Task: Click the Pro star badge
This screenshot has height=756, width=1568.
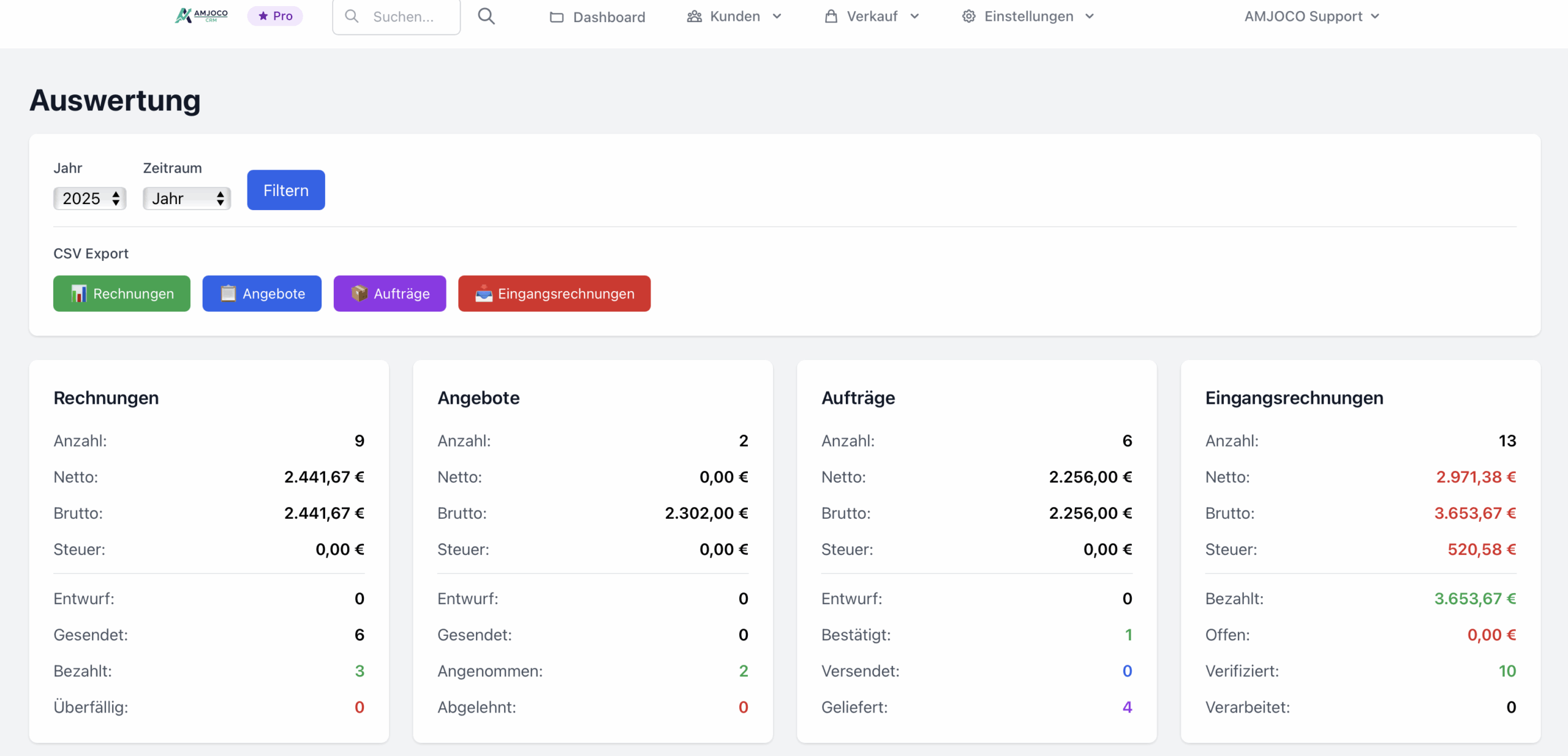Action: click(275, 16)
